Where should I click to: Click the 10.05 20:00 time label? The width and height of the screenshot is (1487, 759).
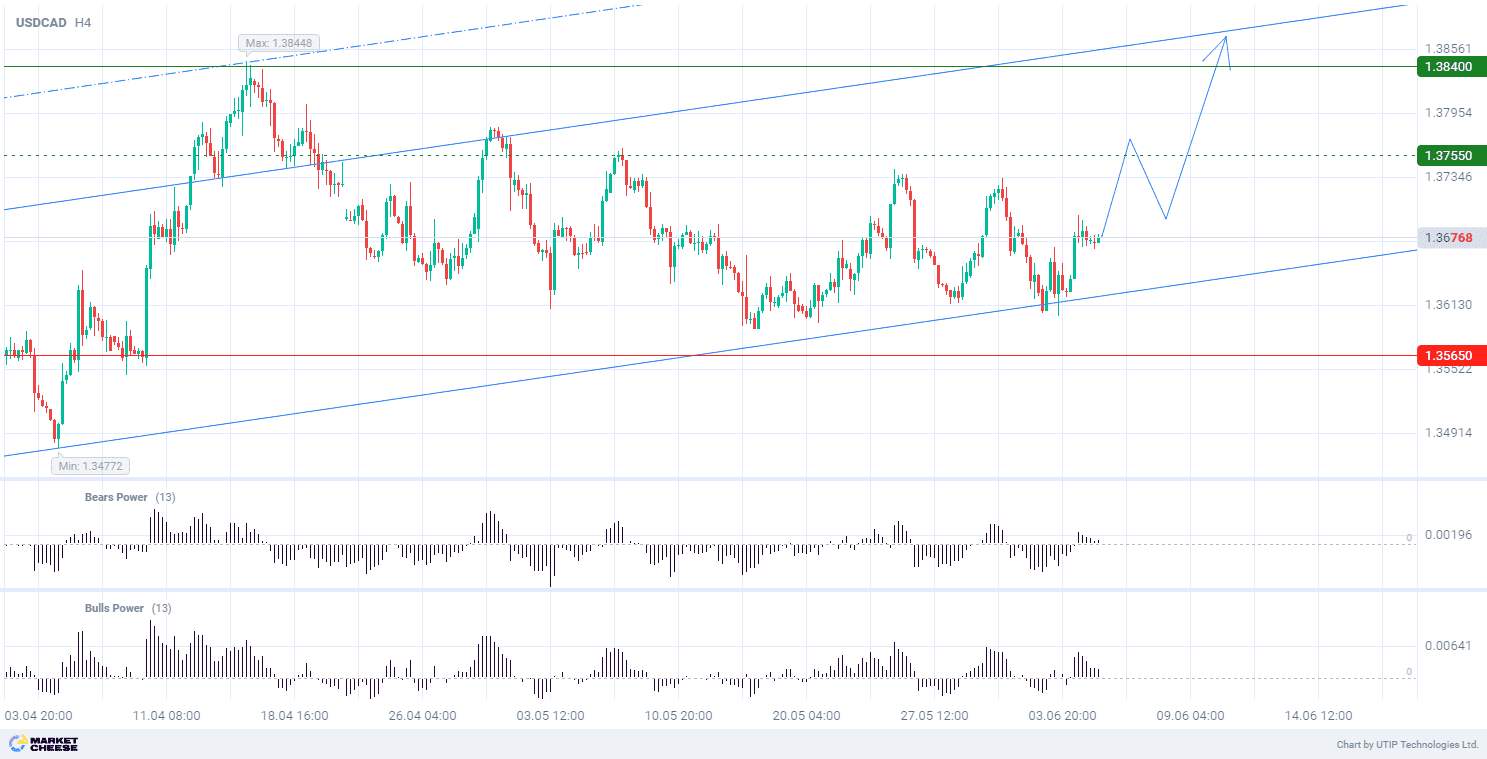click(x=678, y=716)
